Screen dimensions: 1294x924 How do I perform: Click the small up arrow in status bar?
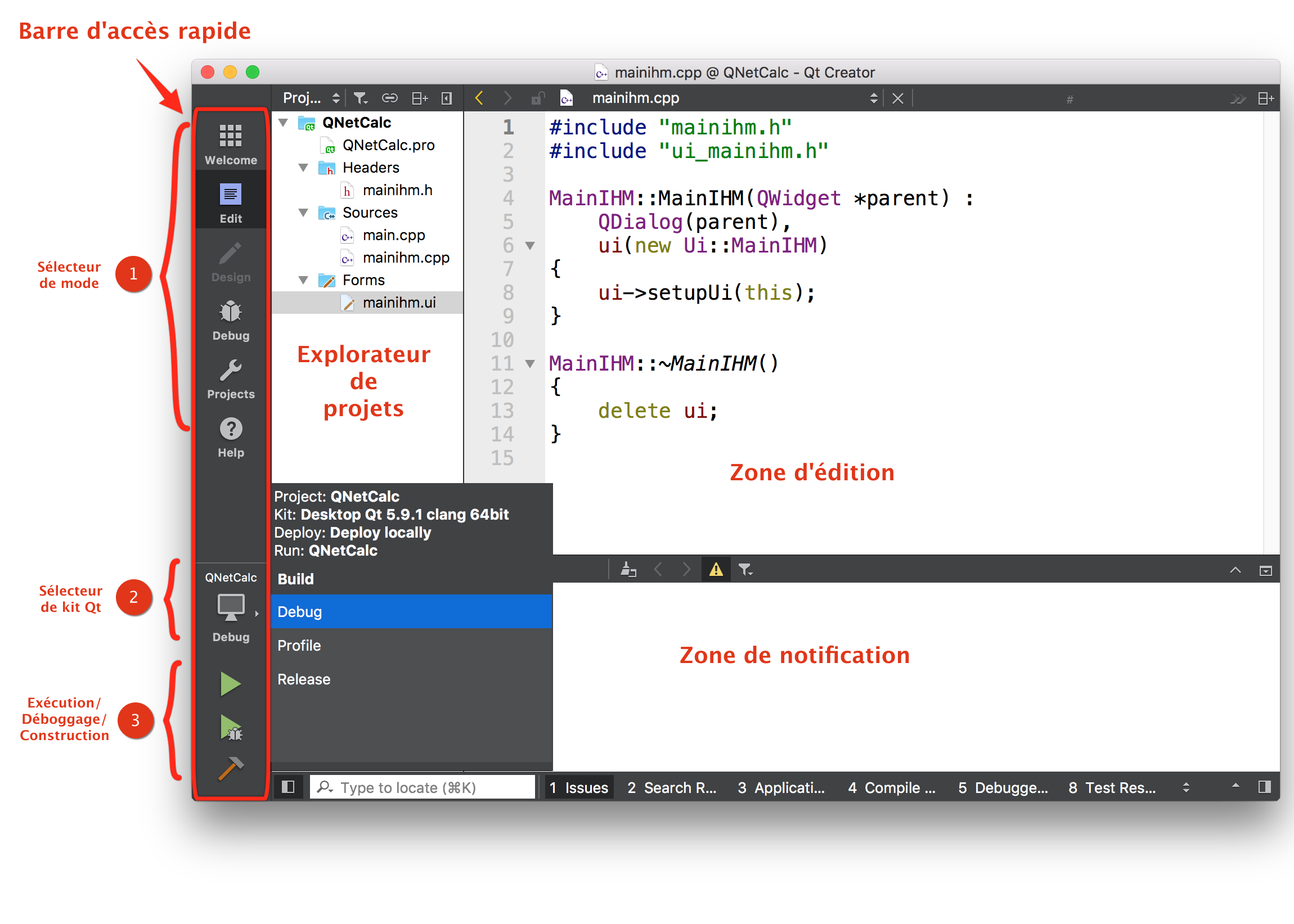coord(1235,786)
